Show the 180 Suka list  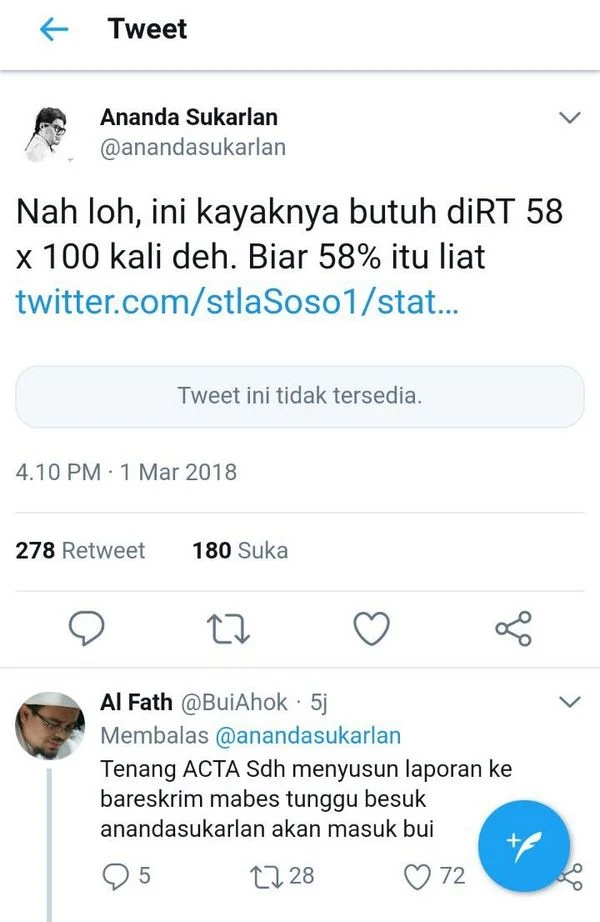[x=240, y=551]
